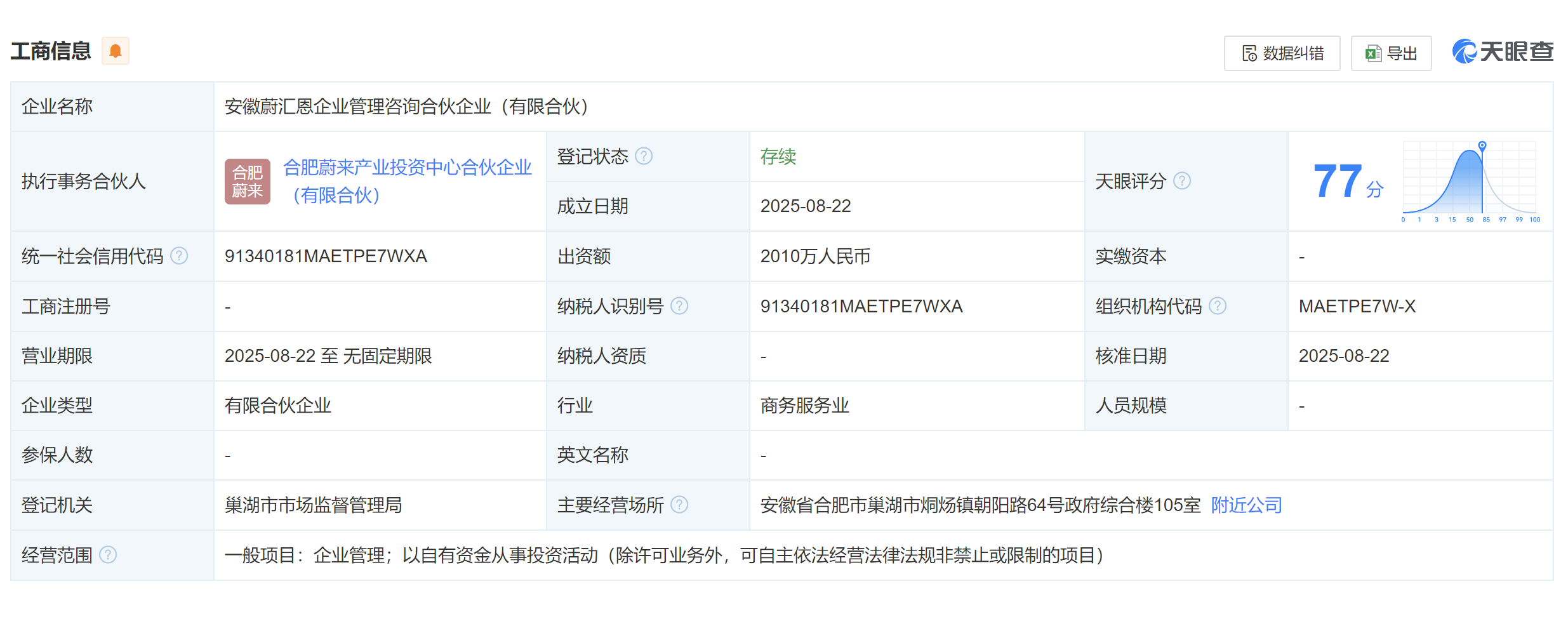Click the 存续 registration status

(778, 156)
